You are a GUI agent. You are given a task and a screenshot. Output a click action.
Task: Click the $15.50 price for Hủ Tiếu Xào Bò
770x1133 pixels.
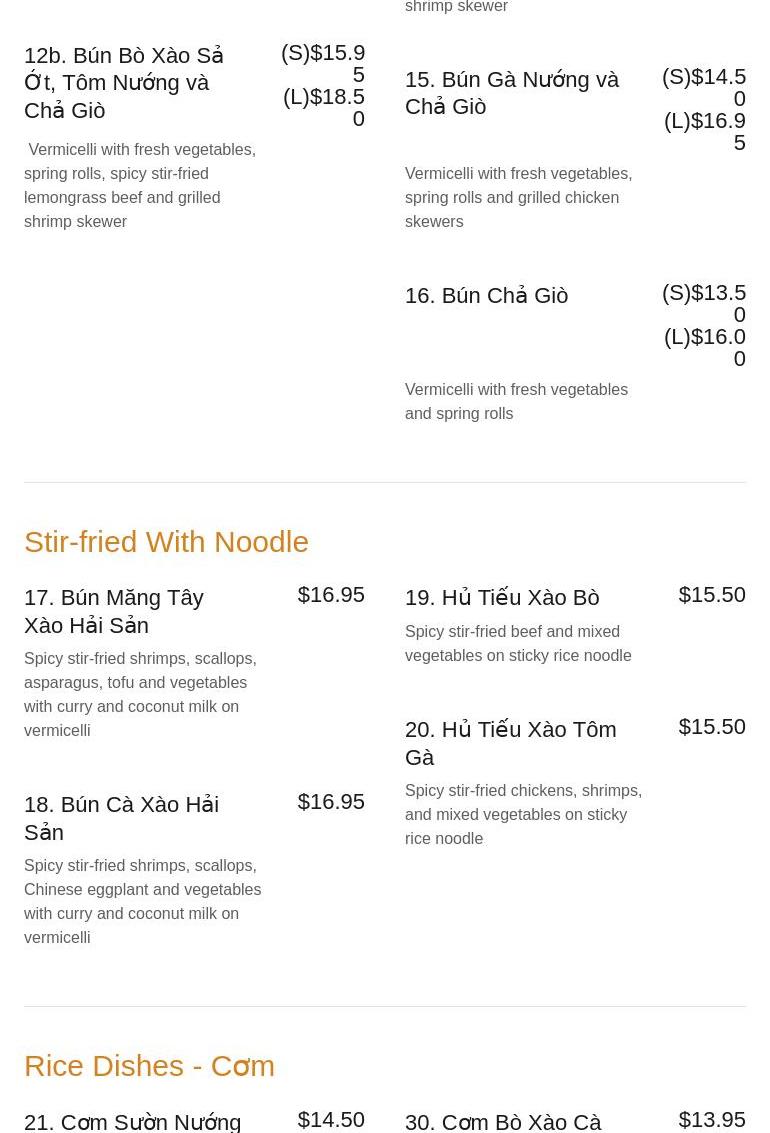[712, 595]
